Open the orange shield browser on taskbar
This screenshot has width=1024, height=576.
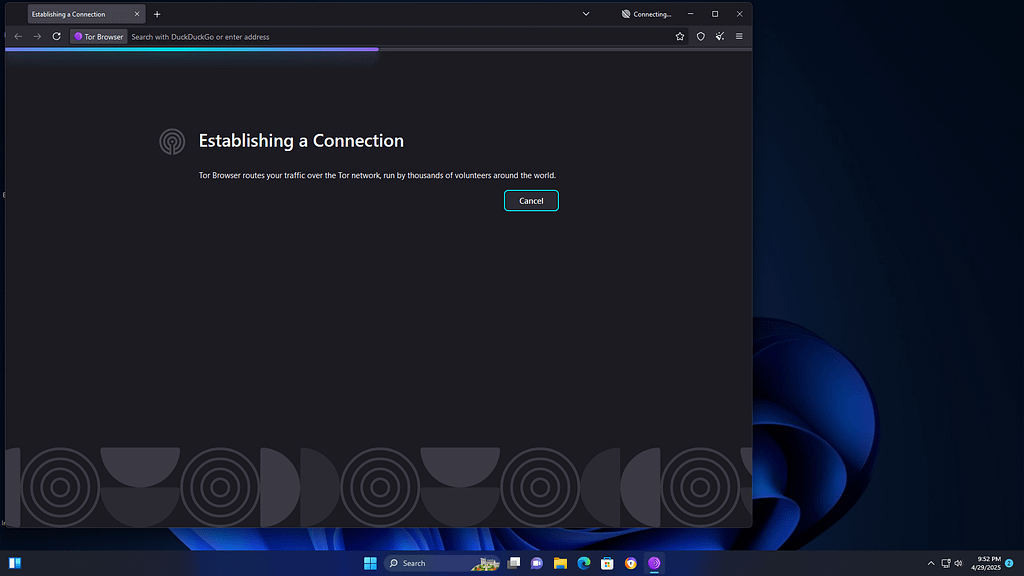[631, 563]
